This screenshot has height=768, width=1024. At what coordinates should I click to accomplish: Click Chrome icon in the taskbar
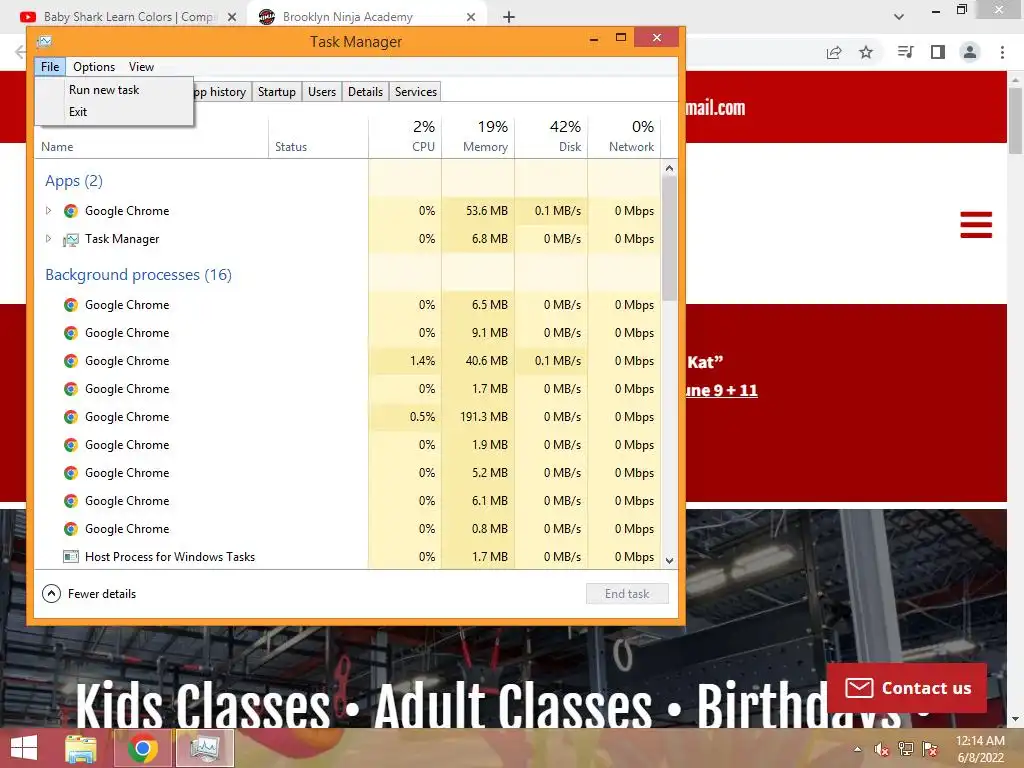click(142, 748)
